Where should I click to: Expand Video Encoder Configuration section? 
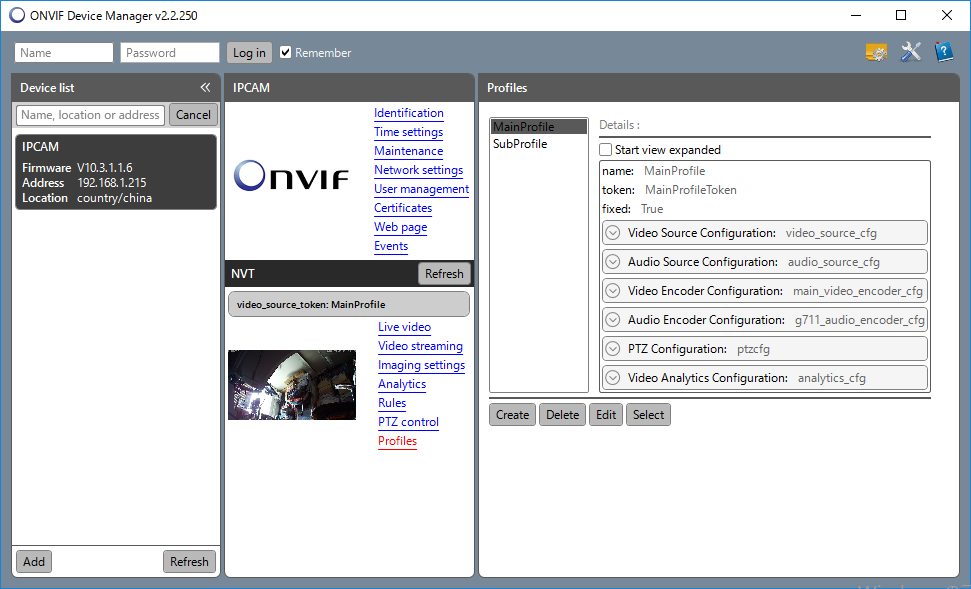[x=612, y=291]
